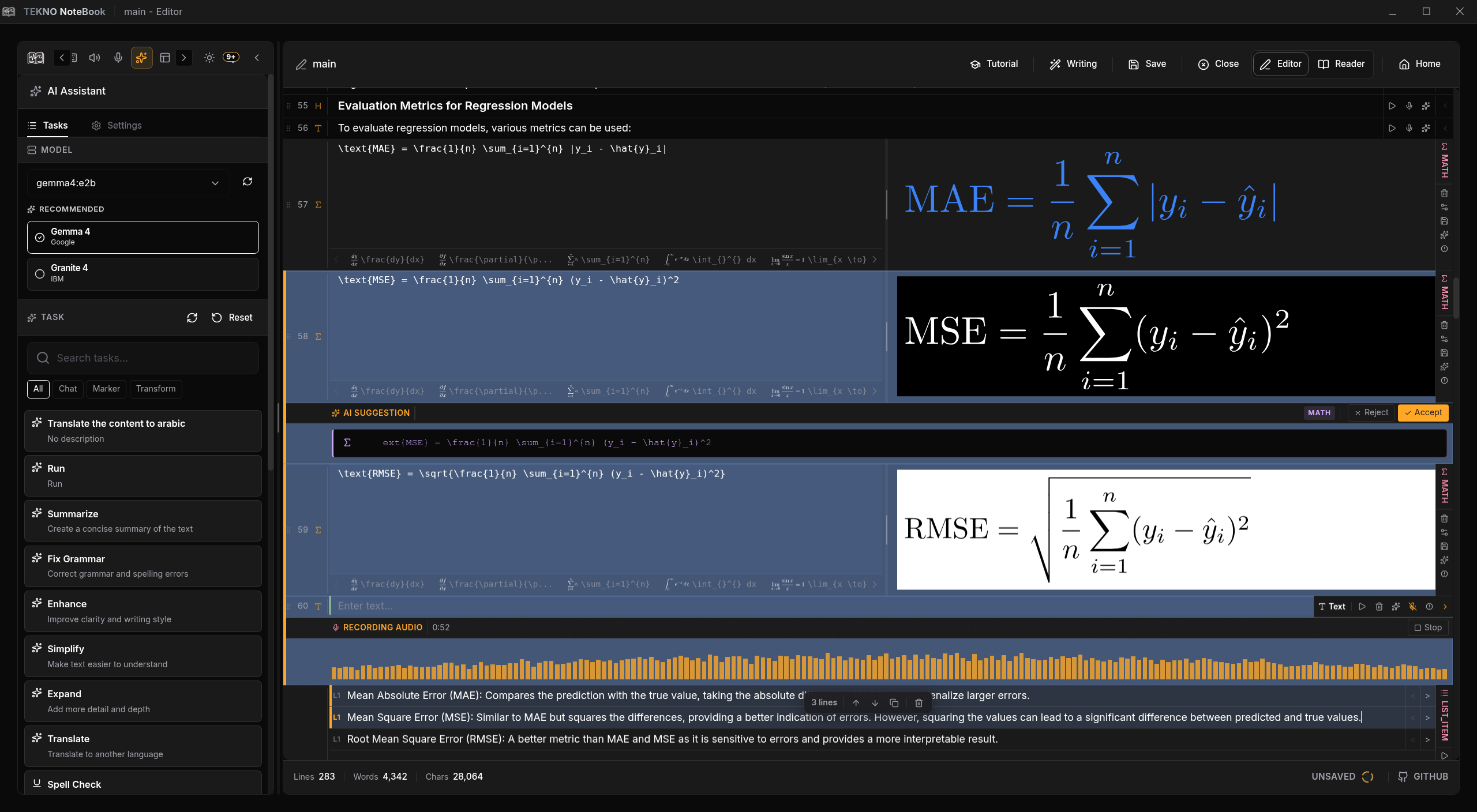
Task: Open the AI Assistant sparkles icon in the toolbar
Action: [x=141, y=58]
